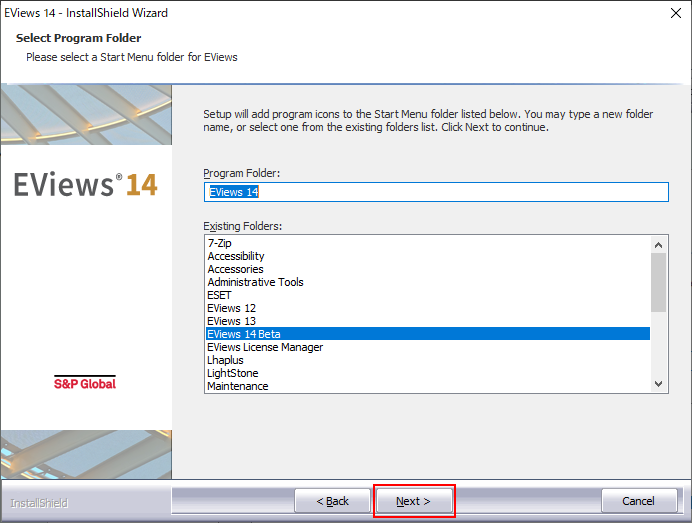The height and width of the screenshot is (523, 692).
Task: Go back with the Back button
Action: coord(332,501)
